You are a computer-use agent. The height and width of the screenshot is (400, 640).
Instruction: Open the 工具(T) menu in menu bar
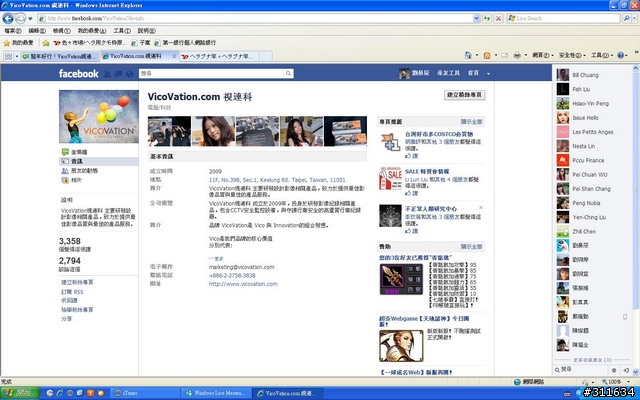122,31
